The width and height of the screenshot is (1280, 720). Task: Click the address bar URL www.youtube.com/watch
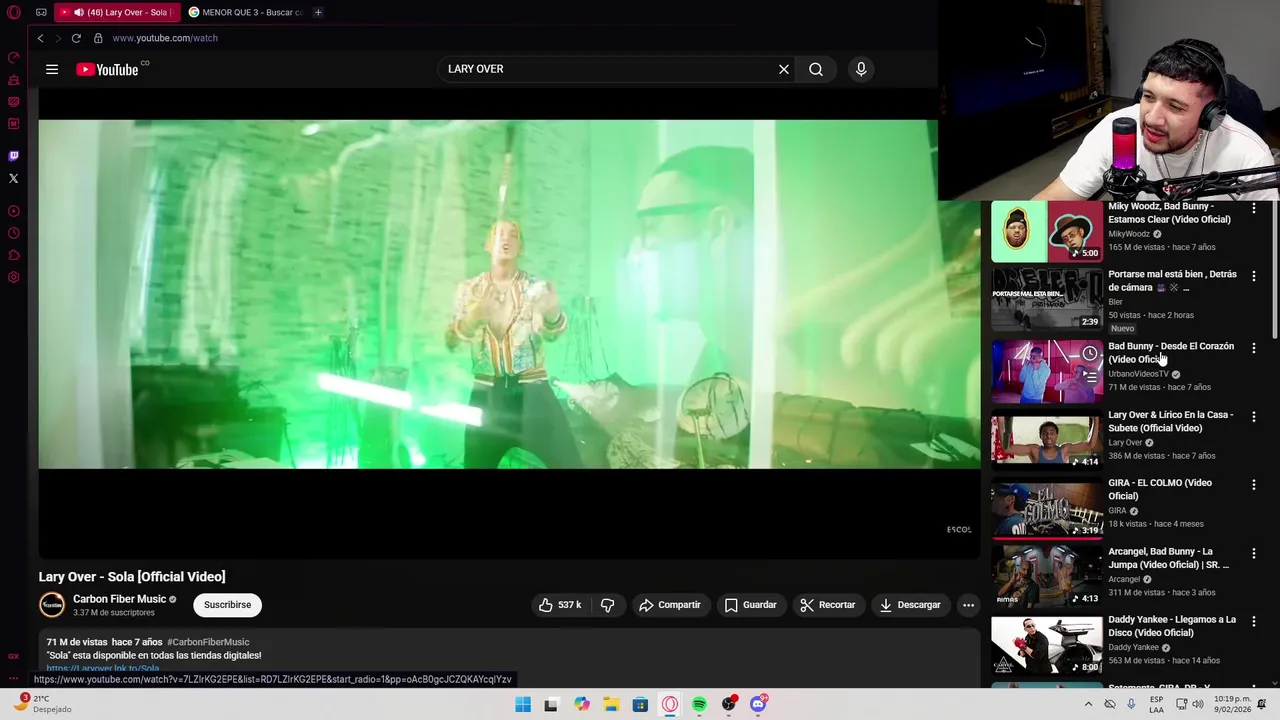point(165,38)
